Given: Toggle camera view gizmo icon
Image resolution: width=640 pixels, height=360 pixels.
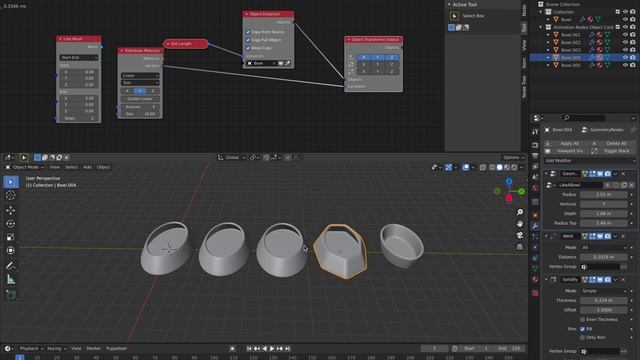Looking at the screenshot, I should point(520,236).
